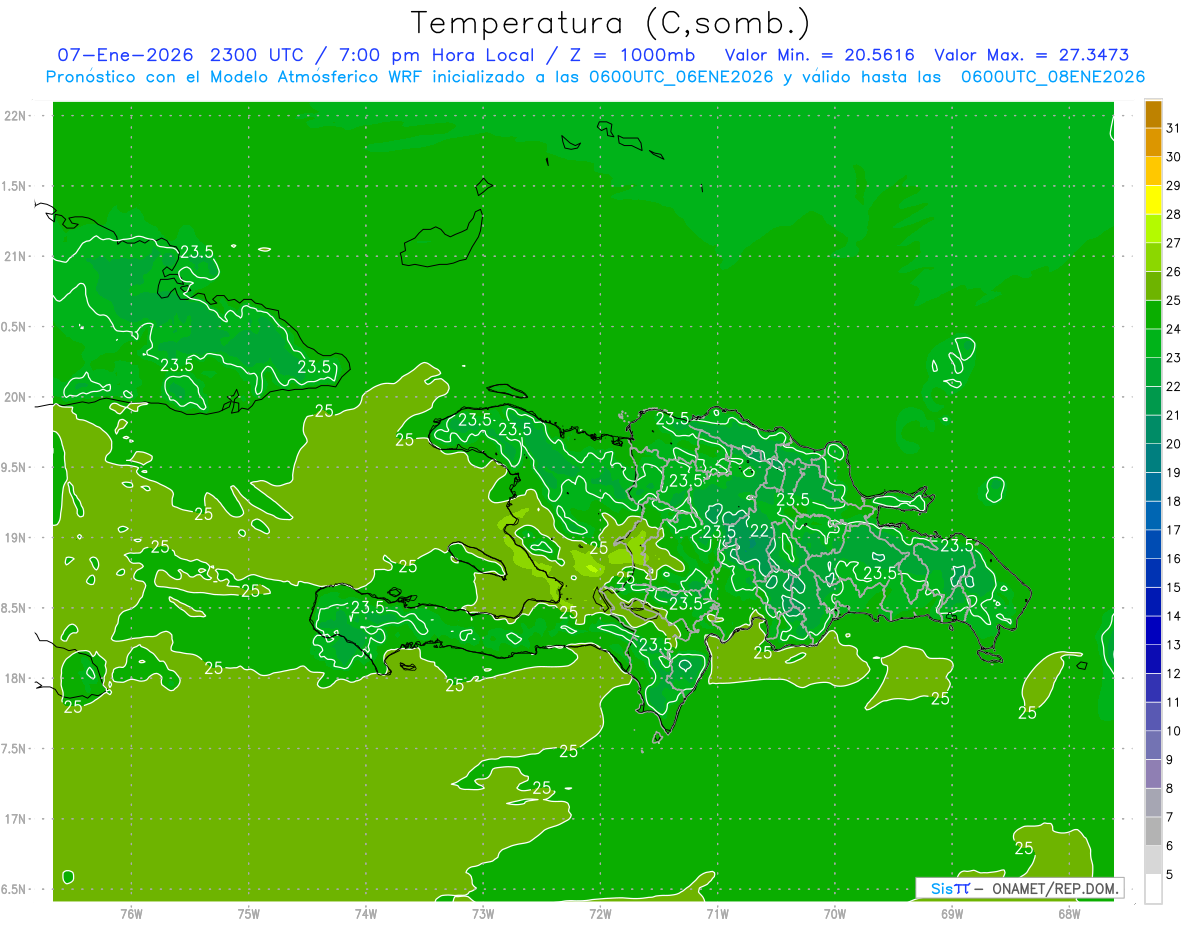Image resolution: width=1200 pixels, height=927 pixels.
Task: Click the '75W' longitude axis label
Action: (x=249, y=913)
